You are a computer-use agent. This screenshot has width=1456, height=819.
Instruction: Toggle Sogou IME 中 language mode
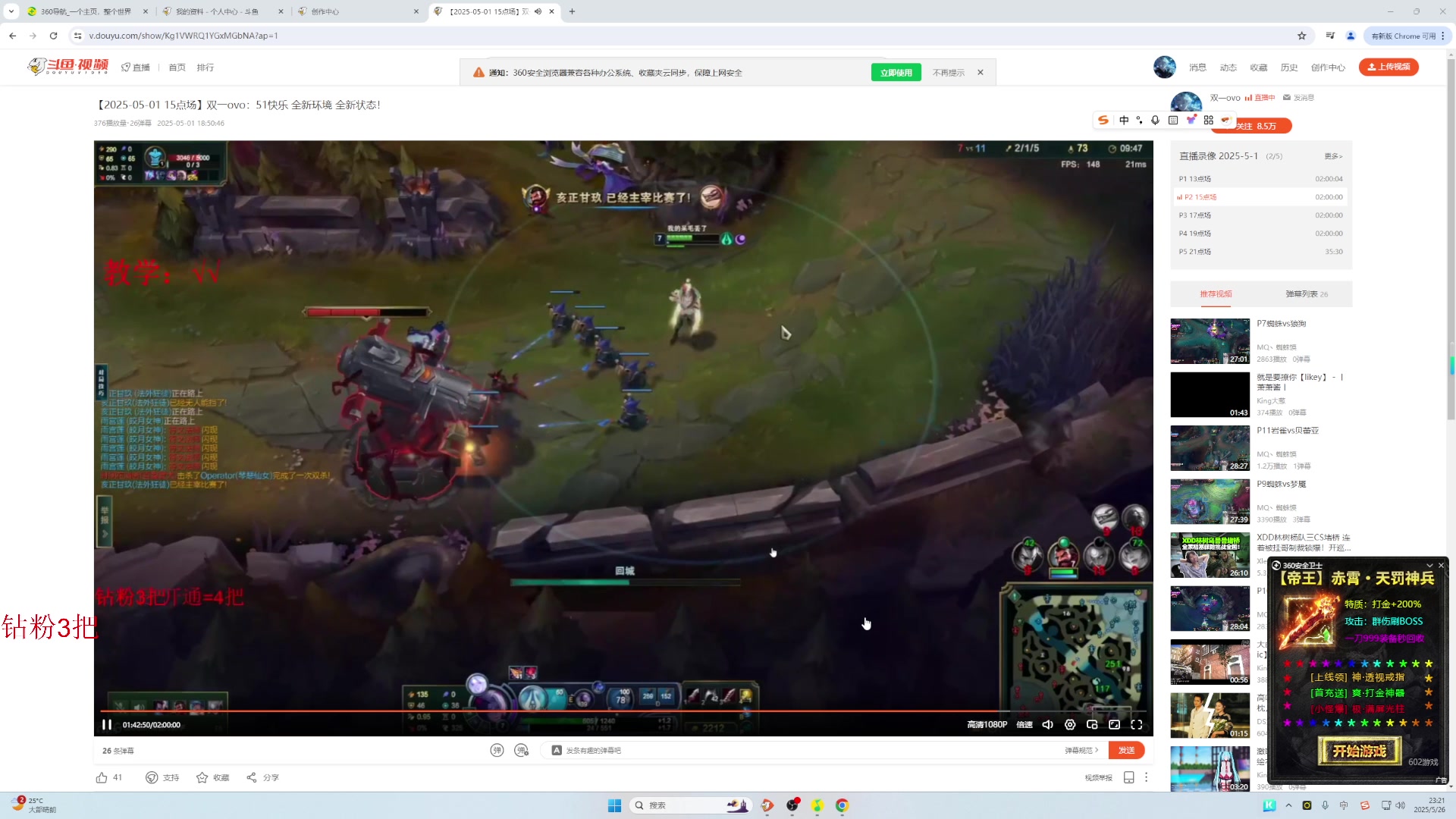tap(1124, 120)
